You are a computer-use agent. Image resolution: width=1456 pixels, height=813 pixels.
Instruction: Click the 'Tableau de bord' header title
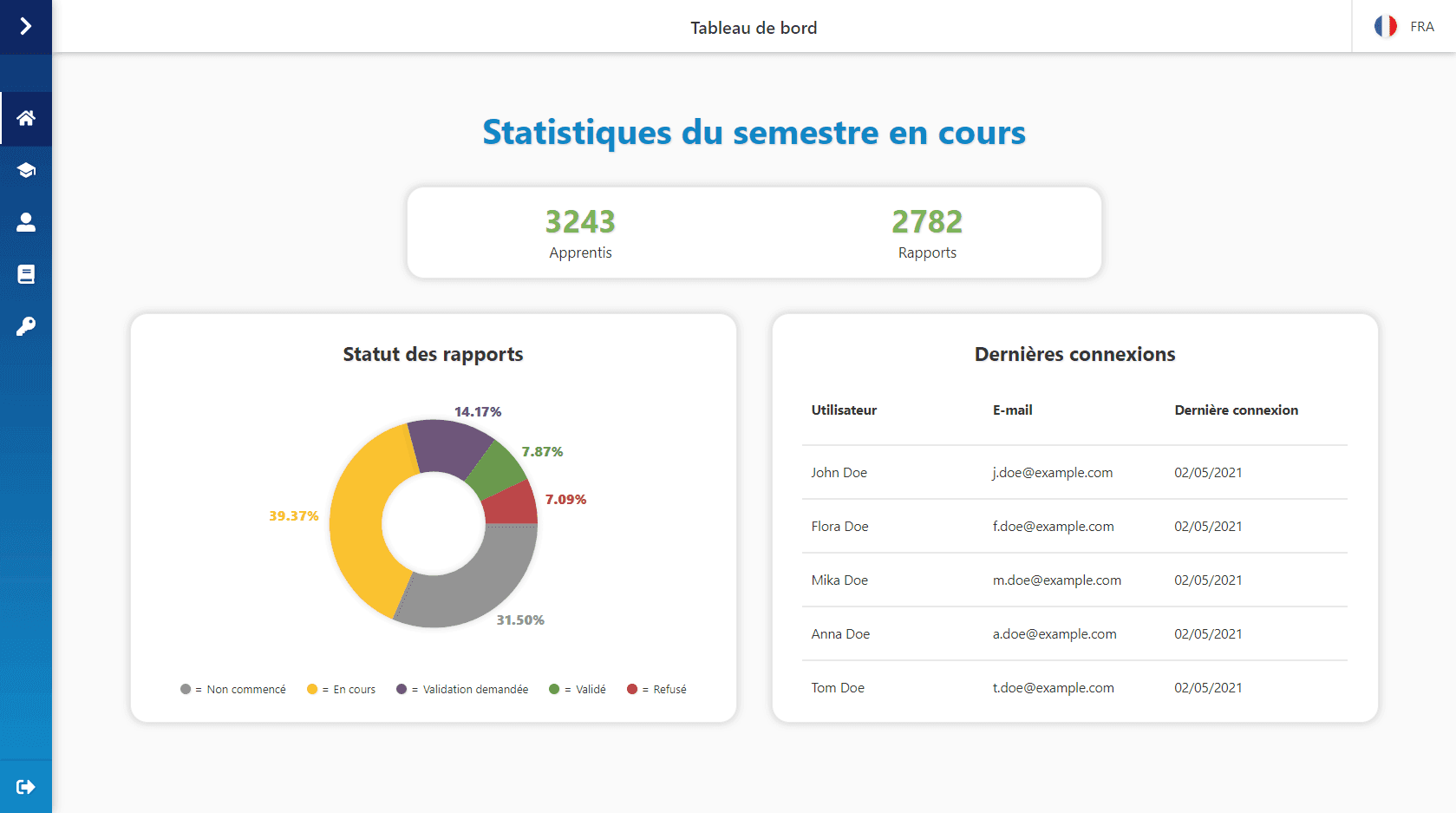pos(753,27)
